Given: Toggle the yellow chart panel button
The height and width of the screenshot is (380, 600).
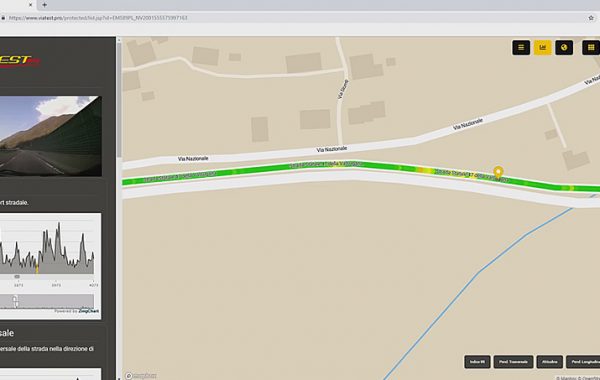Looking at the screenshot, I should pos(543,47).
